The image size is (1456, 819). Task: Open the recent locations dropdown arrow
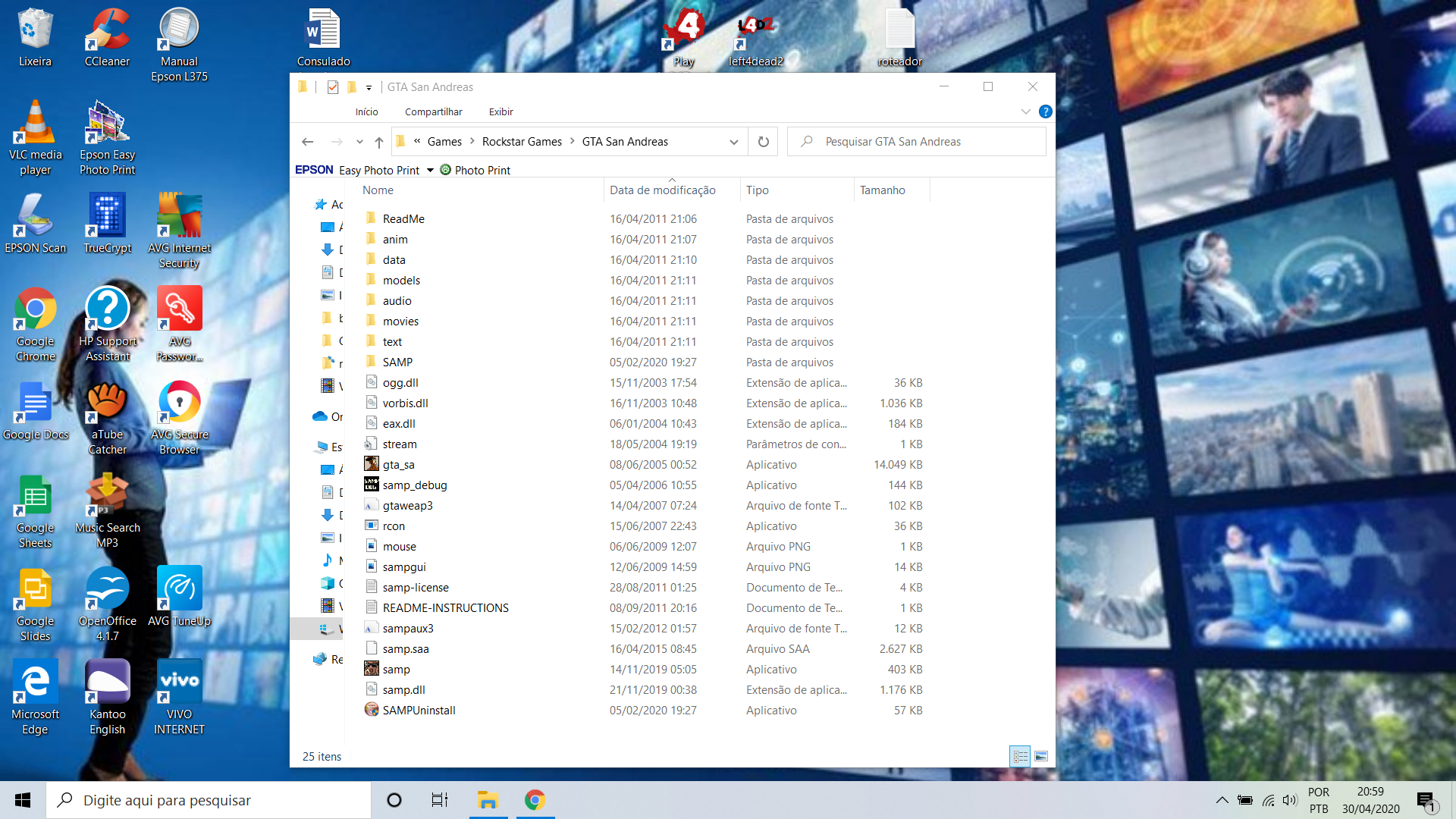point(359,142)
